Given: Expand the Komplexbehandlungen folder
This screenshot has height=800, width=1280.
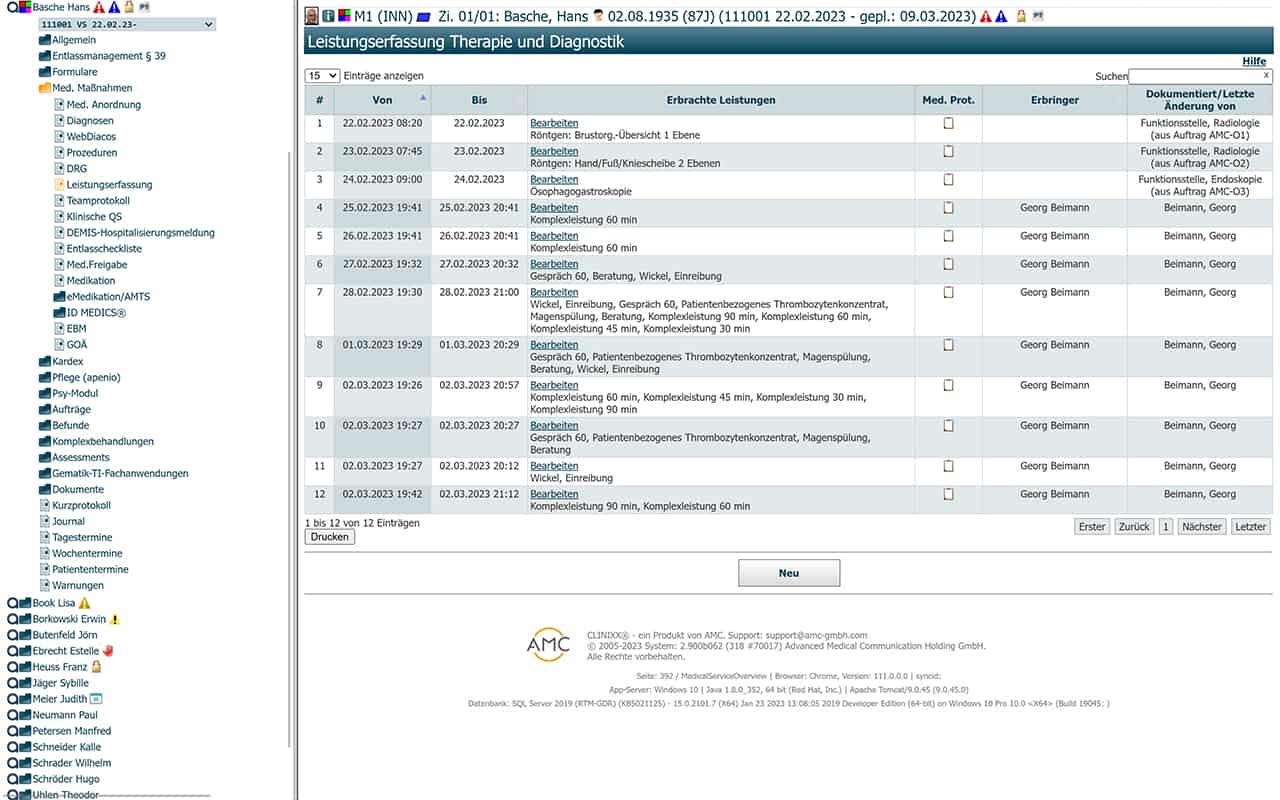Looking at the screenshot, I should pyautogui.click(x=45, y=441).
